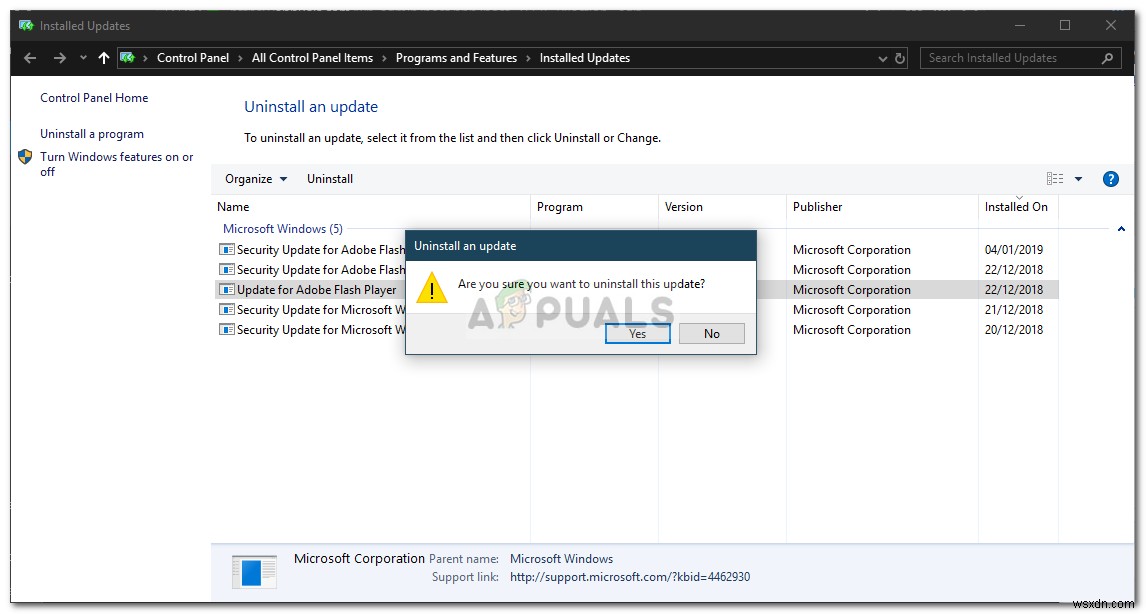Click the Control Panel icon in the breadcrumb bar
The width and height of the screenshot is (1146, 614).
tap(128, 58)
